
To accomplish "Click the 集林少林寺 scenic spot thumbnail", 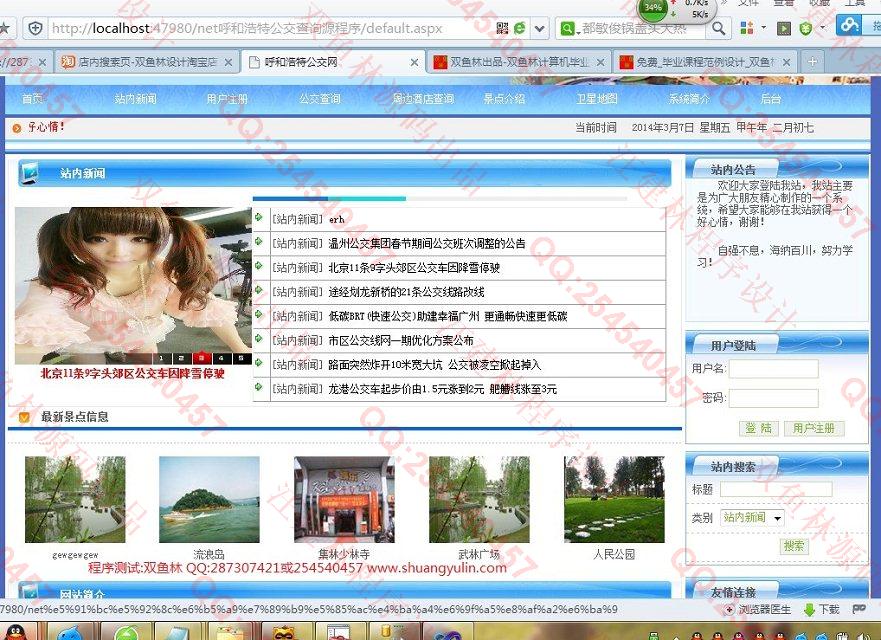I will (344, 499).
